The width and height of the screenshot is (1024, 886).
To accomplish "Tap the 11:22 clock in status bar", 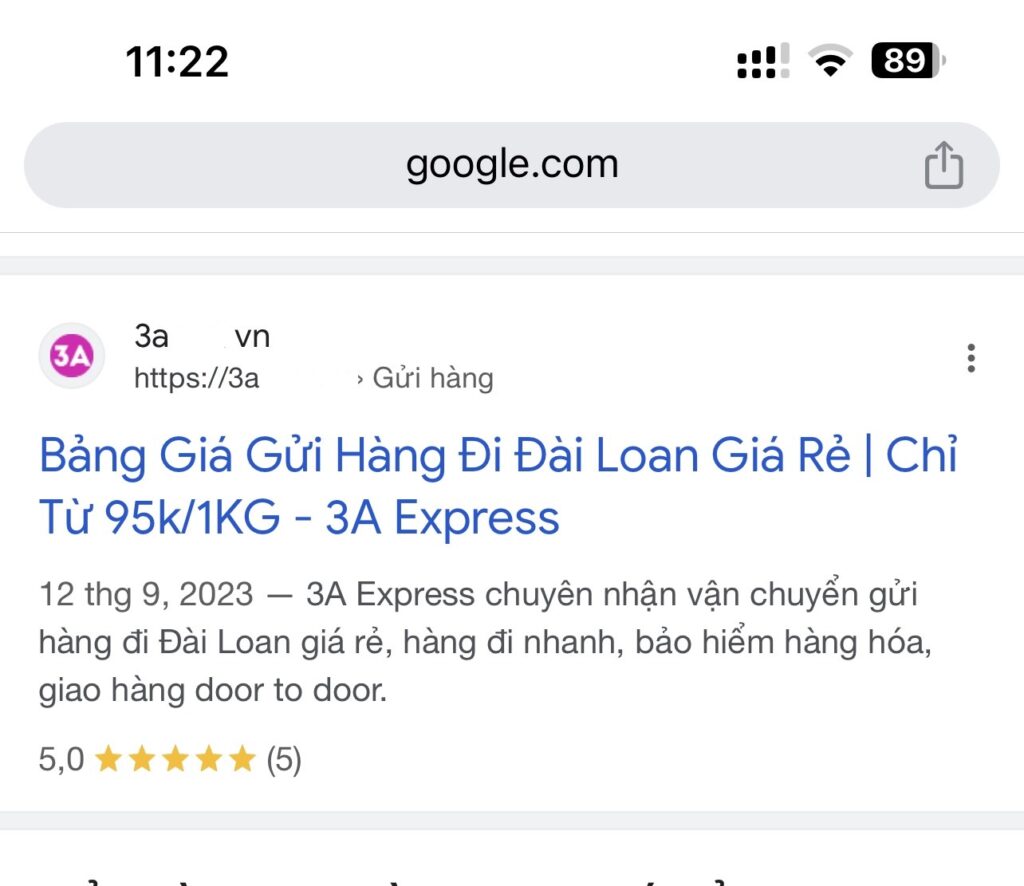I will pyautogui.click(x=177, y=62).
